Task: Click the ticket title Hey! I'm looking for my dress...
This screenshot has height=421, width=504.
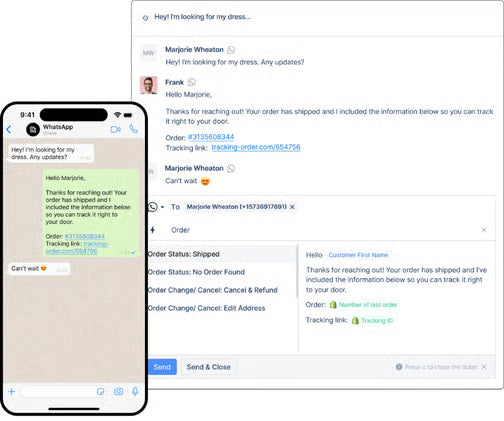Action: click(x=203, y=17)
